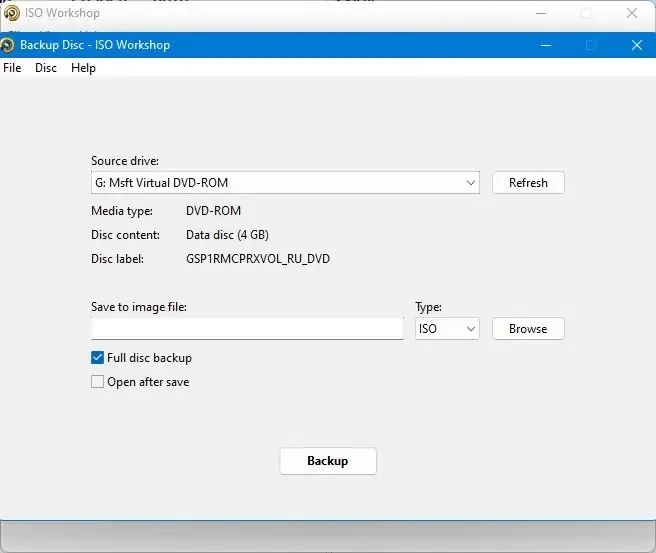This screenshot has height=553, width=656.
Task: Expand the Source drive dropdown
Action: [x=285, y=183]
